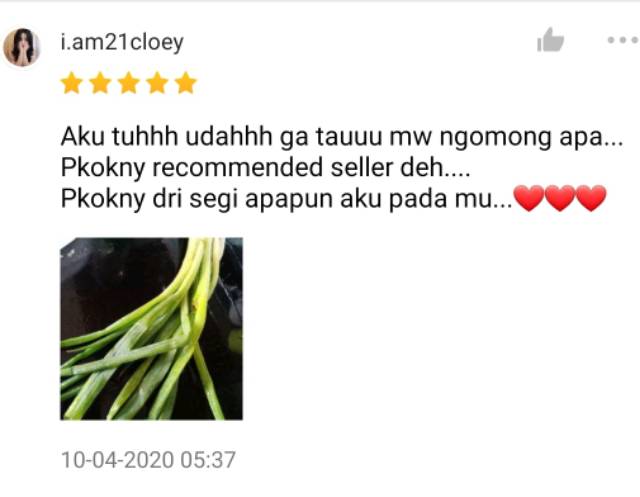Open i.am21cloey's profile avatar
640x497 pixels.
(x=22, y=47)
